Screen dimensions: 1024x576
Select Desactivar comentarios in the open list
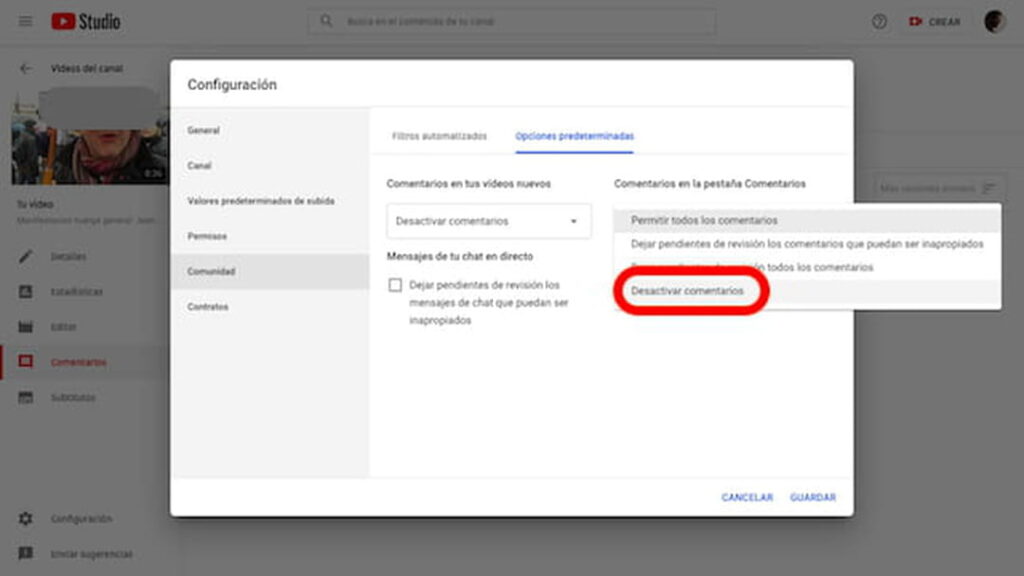pos(688,291)
